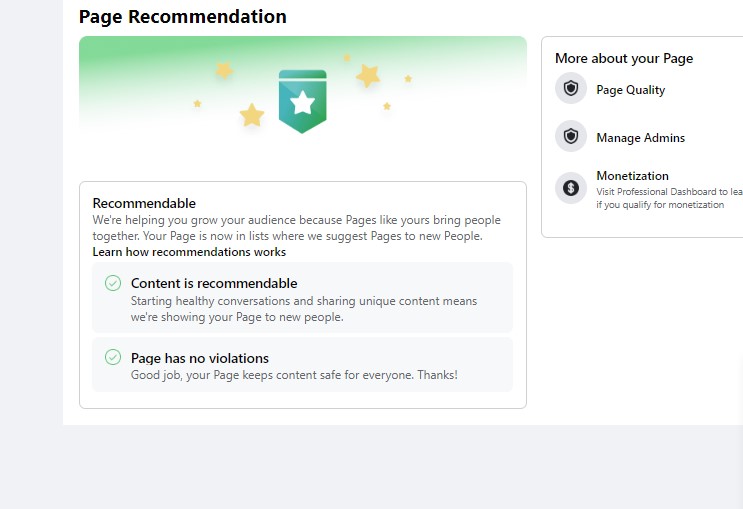This screenshot has height=509, width=743.
Task: Click the large gold star left of badge
Action: click(x=252, y=115)
